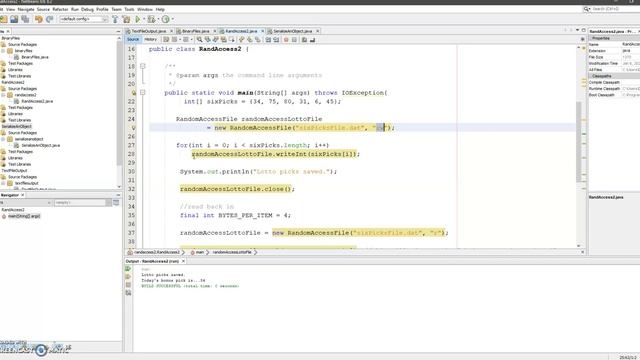
Task: Open the Refactor menu
Action: tap(60, 9)
